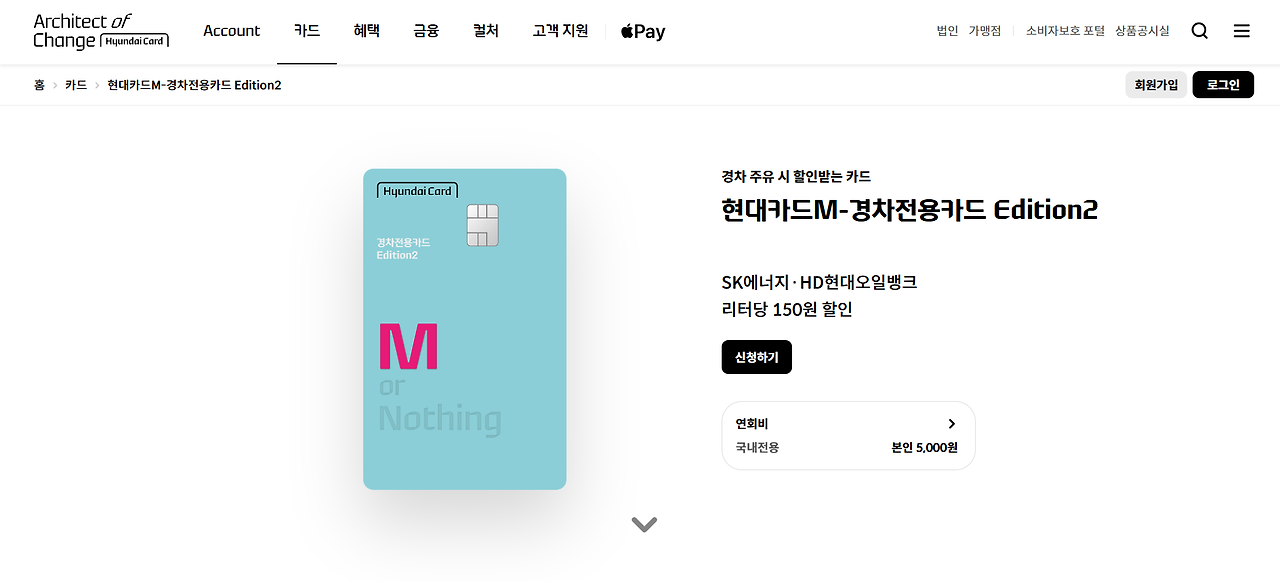Open the 컬처 menu

(486, 31)
